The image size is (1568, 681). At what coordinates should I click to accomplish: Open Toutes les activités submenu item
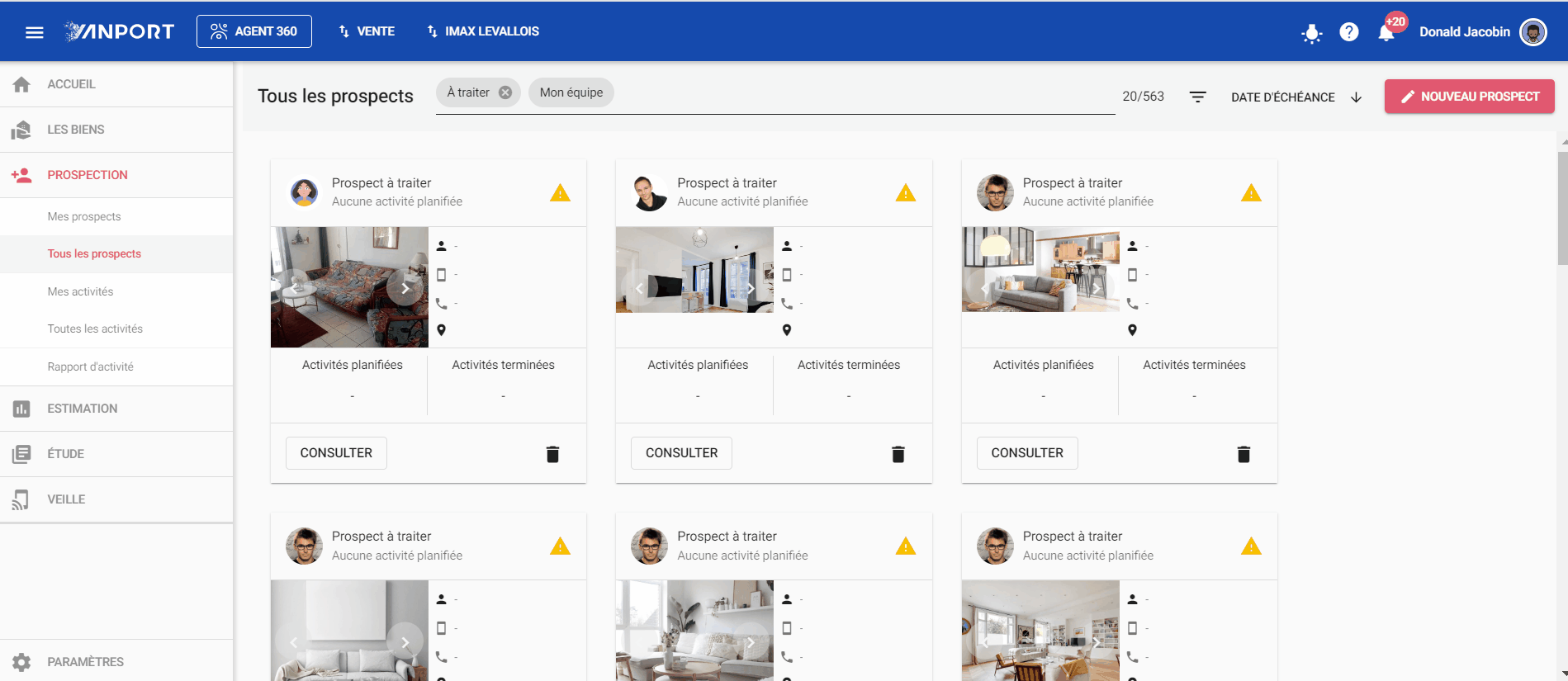(x=116, y=329)
